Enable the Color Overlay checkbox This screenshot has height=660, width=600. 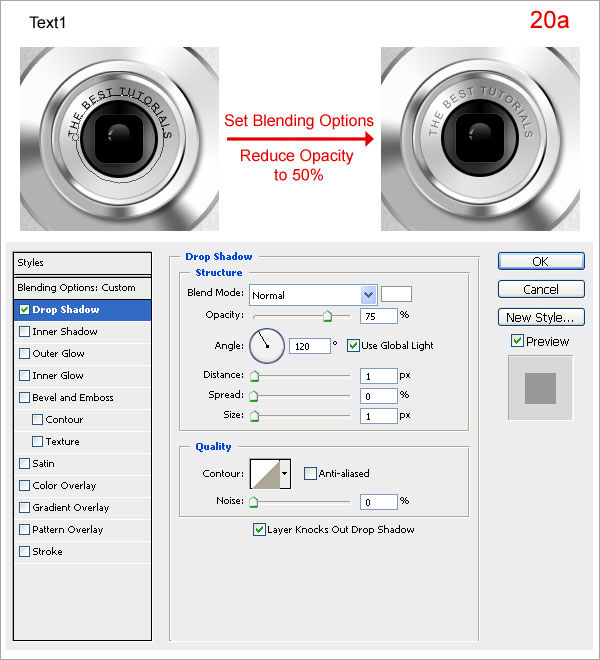pos(24,485)
